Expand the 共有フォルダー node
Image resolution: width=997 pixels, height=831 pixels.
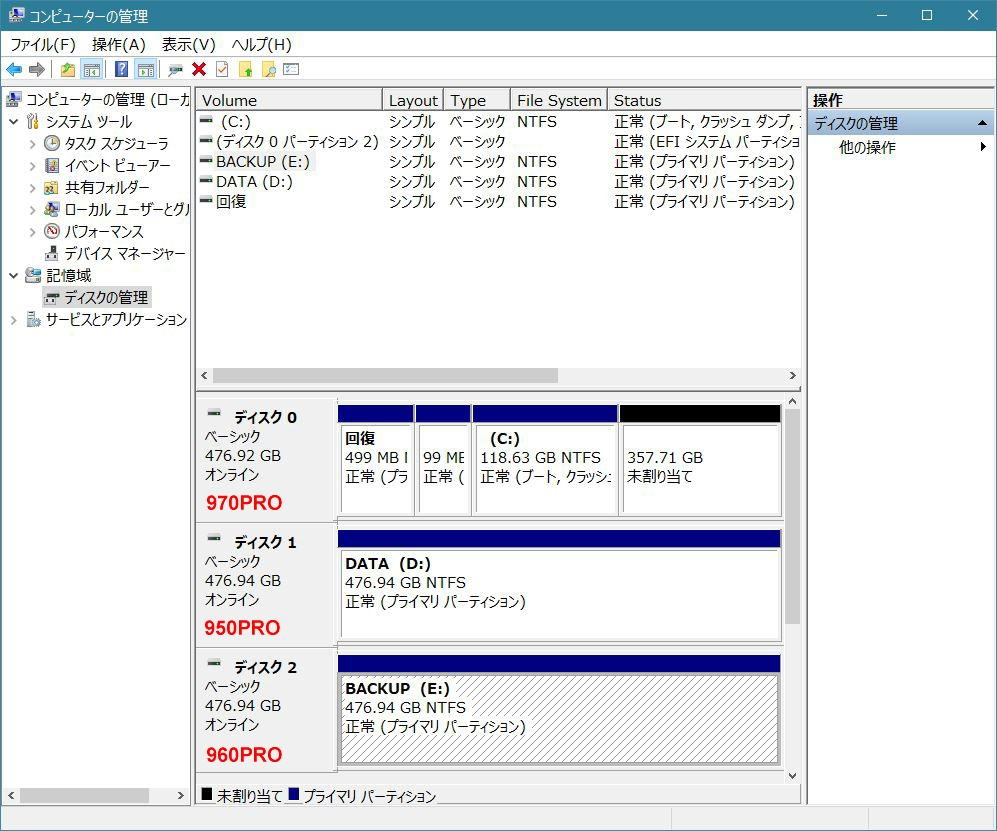(32, 188)
